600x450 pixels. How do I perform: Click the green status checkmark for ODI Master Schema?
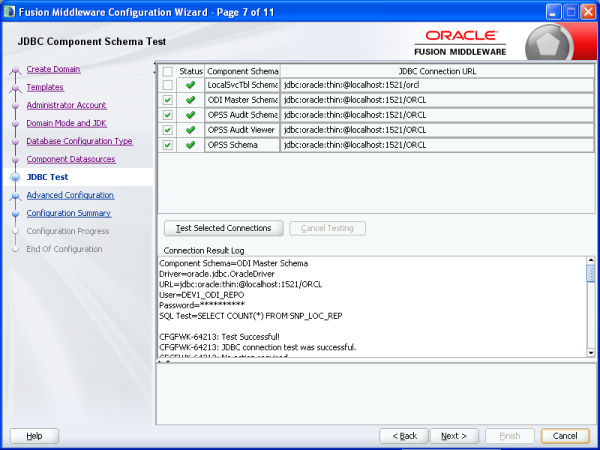pos(190,100)
